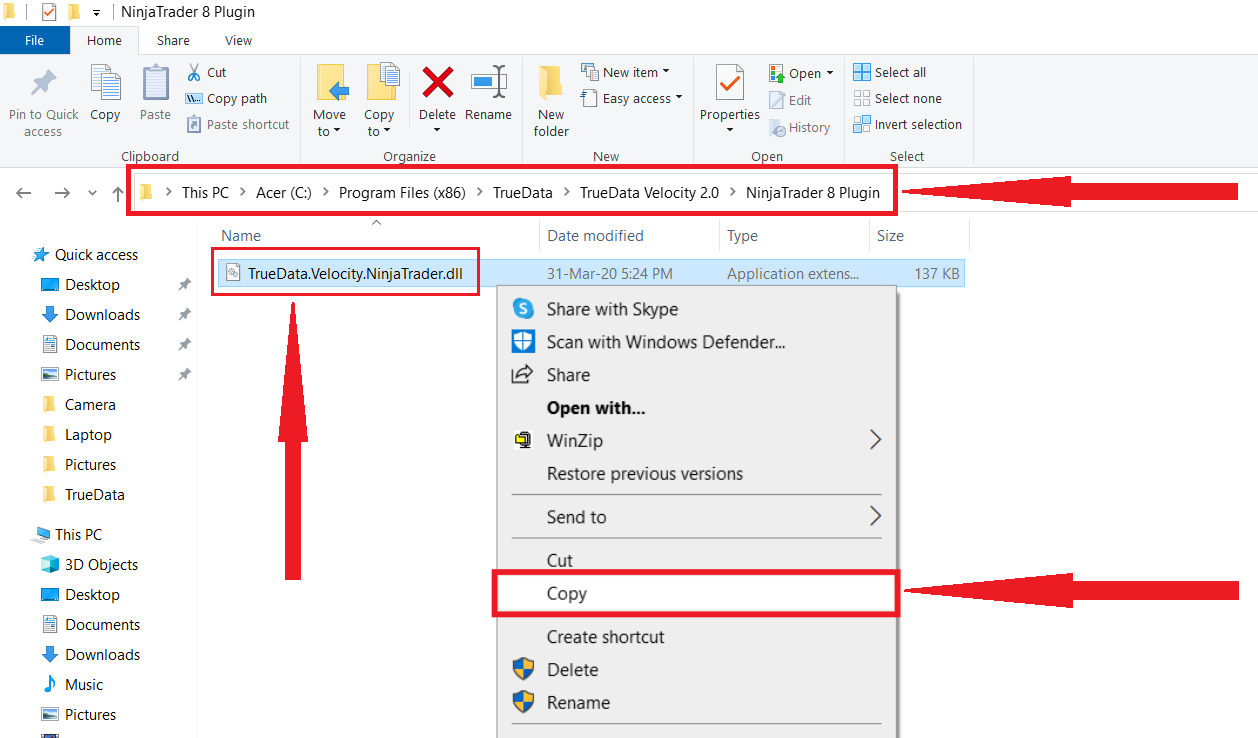Viewport: 1258px width, 738px height.
Task: Open the Quick Access Toolbar dropdown arrow
Action: pos(96,13)
